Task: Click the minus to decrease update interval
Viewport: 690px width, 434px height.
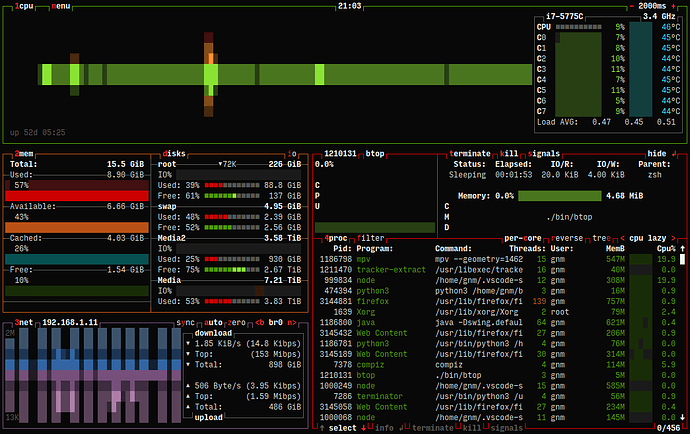Action: click(x=631, y=6)
